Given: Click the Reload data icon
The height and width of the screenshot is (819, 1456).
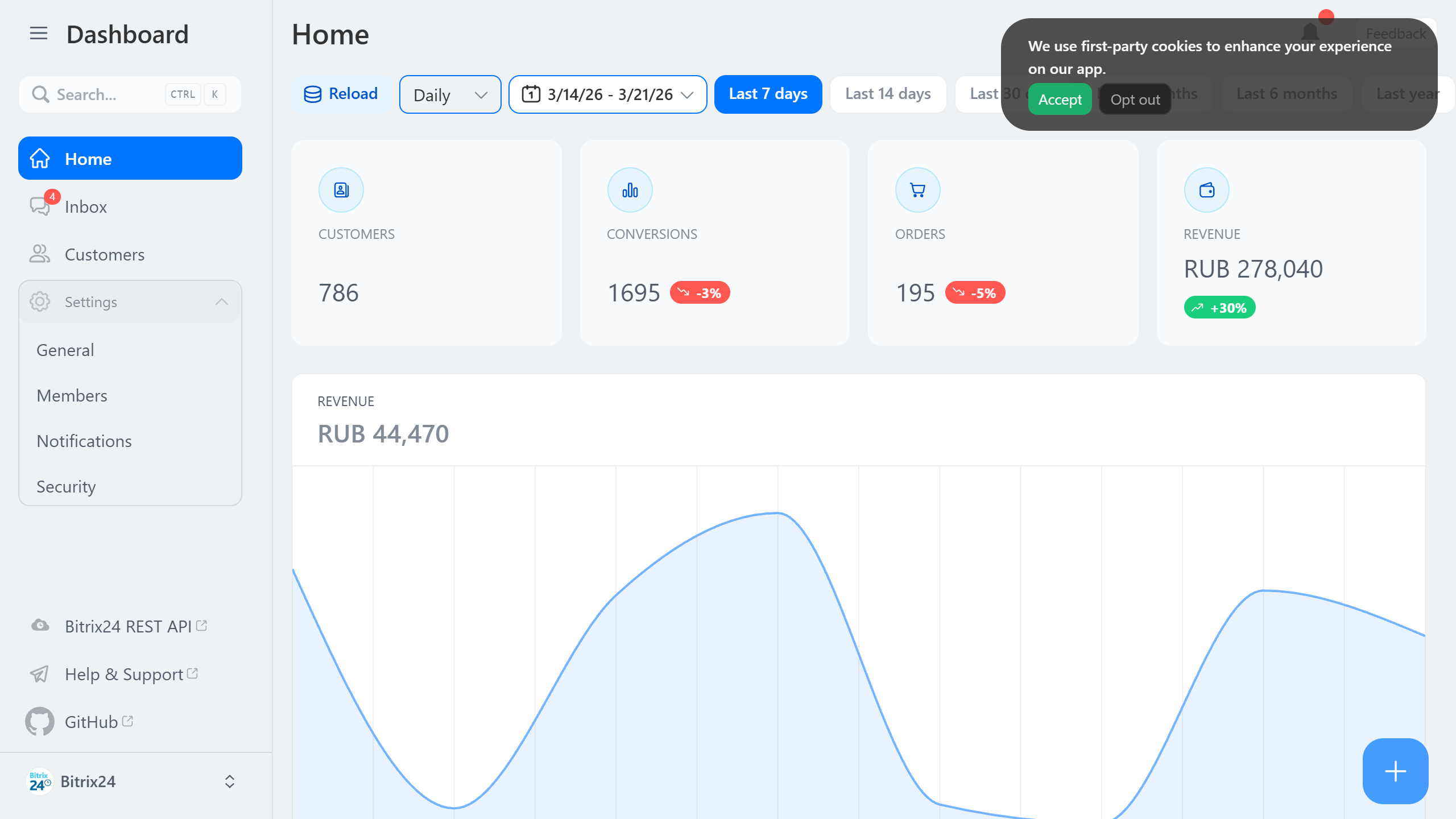Looking at the screenshot, I should [312, 94].
